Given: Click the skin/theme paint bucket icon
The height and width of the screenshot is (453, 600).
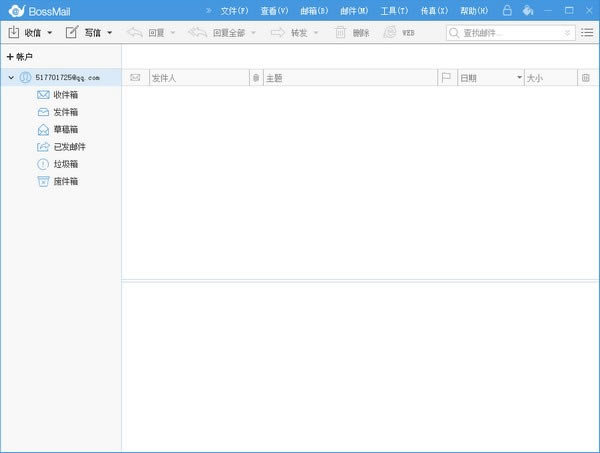Looking at the screenshot, I should tap(528, 10).
